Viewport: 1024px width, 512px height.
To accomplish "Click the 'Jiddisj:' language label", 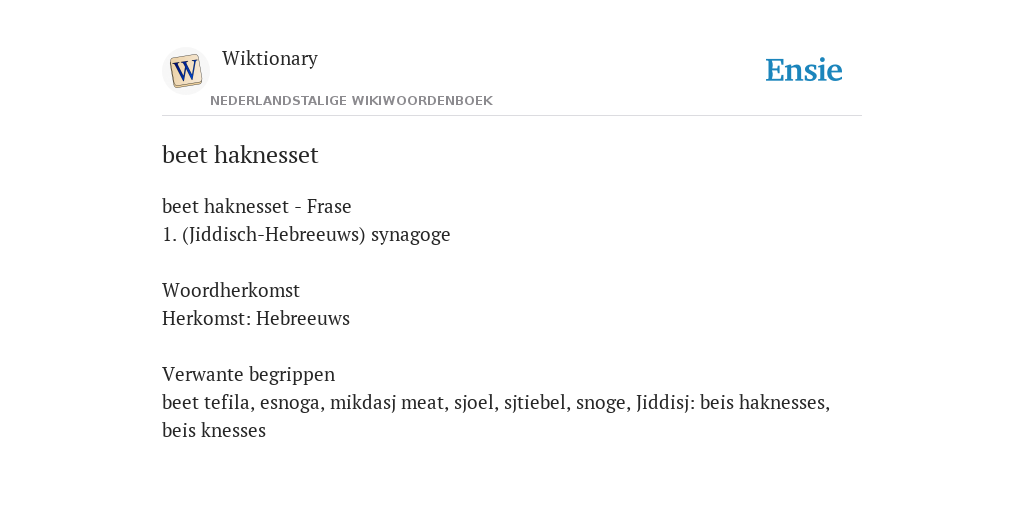I will pos(666,403).
